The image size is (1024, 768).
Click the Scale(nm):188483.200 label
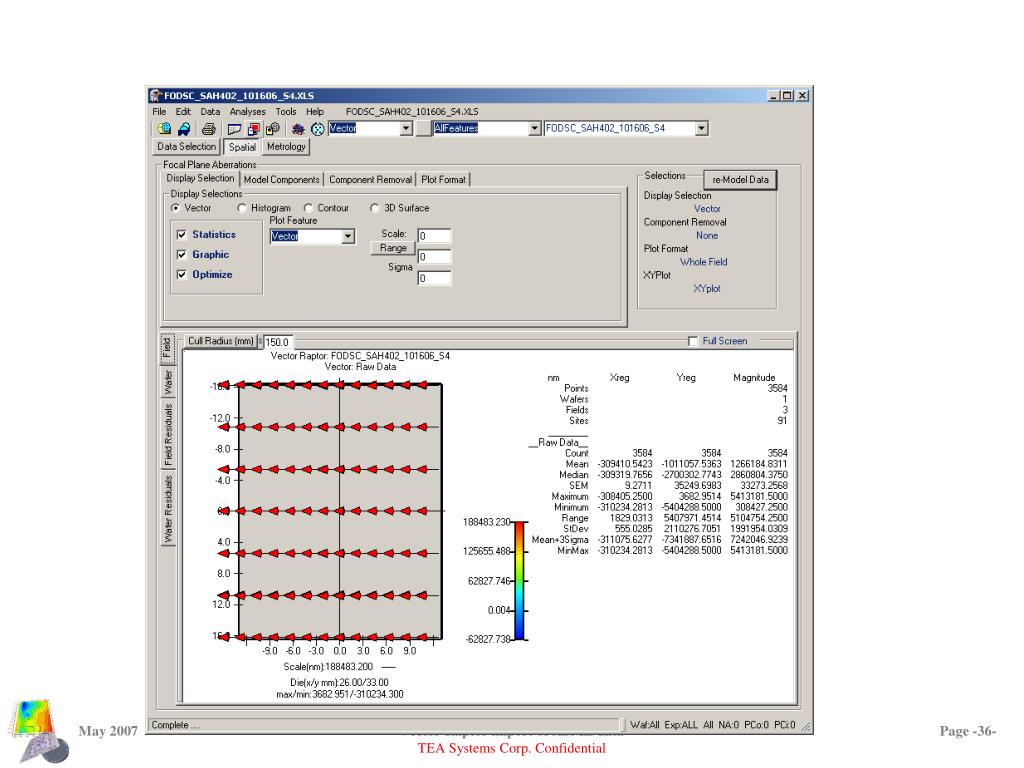coord(328,667)
